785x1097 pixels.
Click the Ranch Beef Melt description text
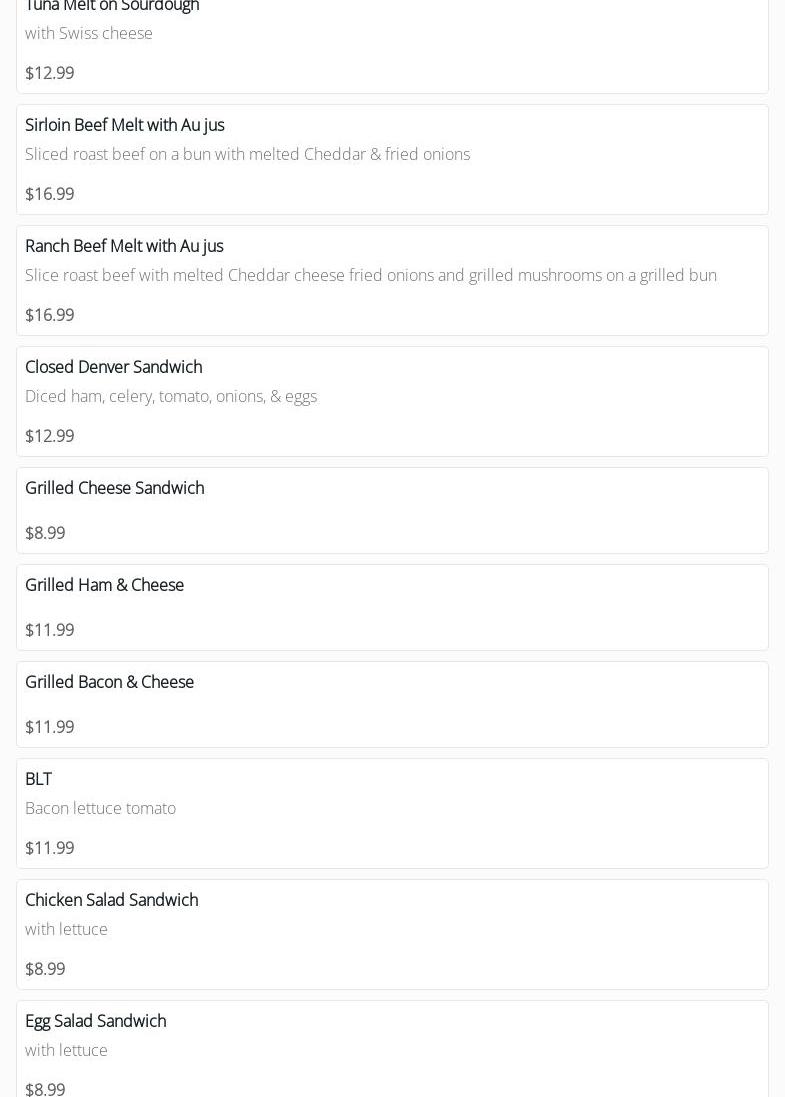click(x=370, y=275)
